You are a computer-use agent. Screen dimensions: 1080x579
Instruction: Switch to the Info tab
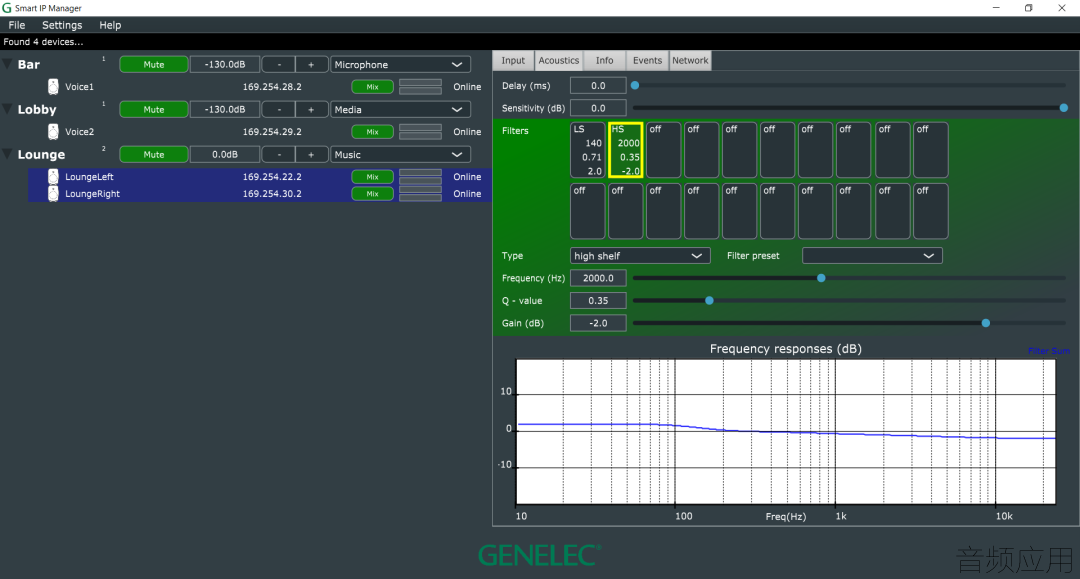(604, 61)
